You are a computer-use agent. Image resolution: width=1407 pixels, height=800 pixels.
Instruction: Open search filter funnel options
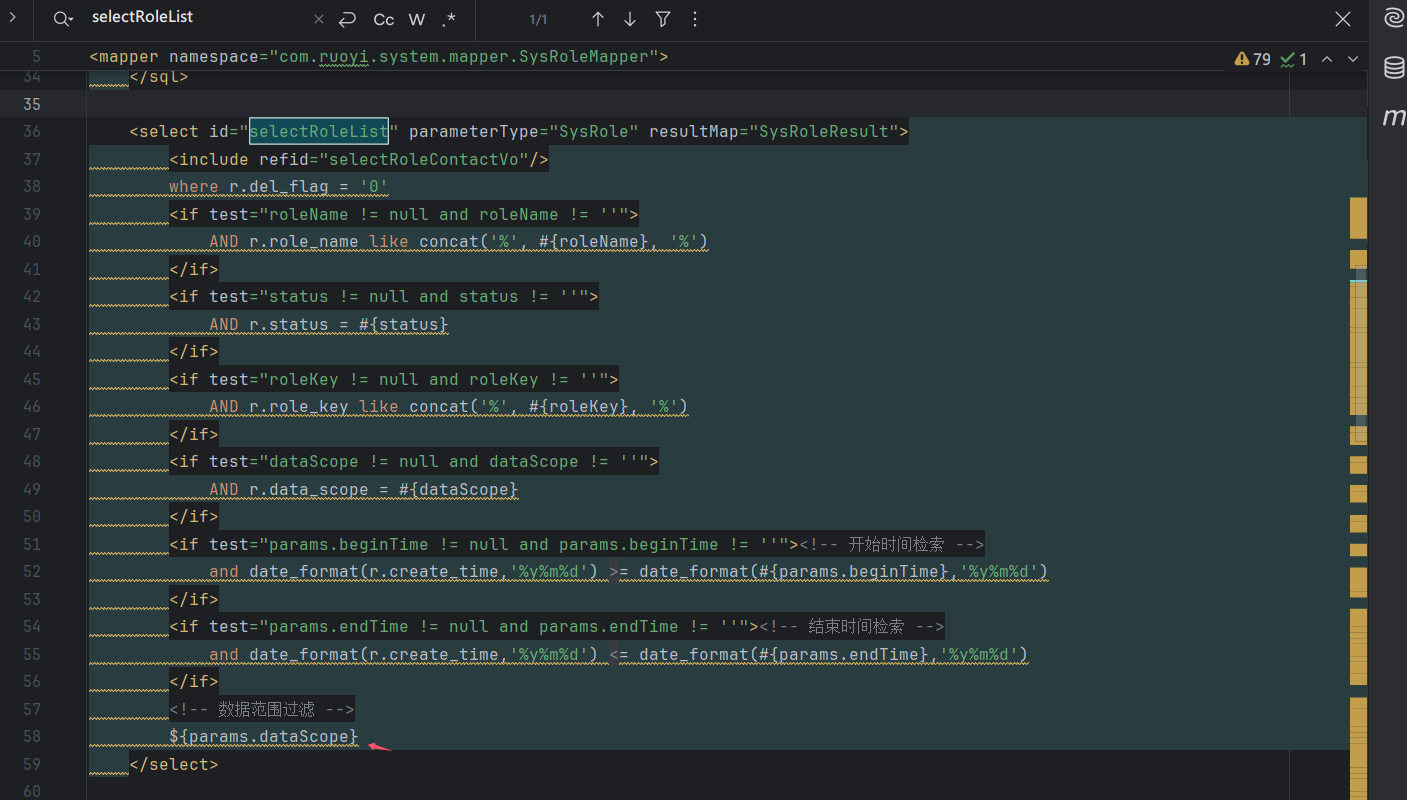(x=663, y=19)
